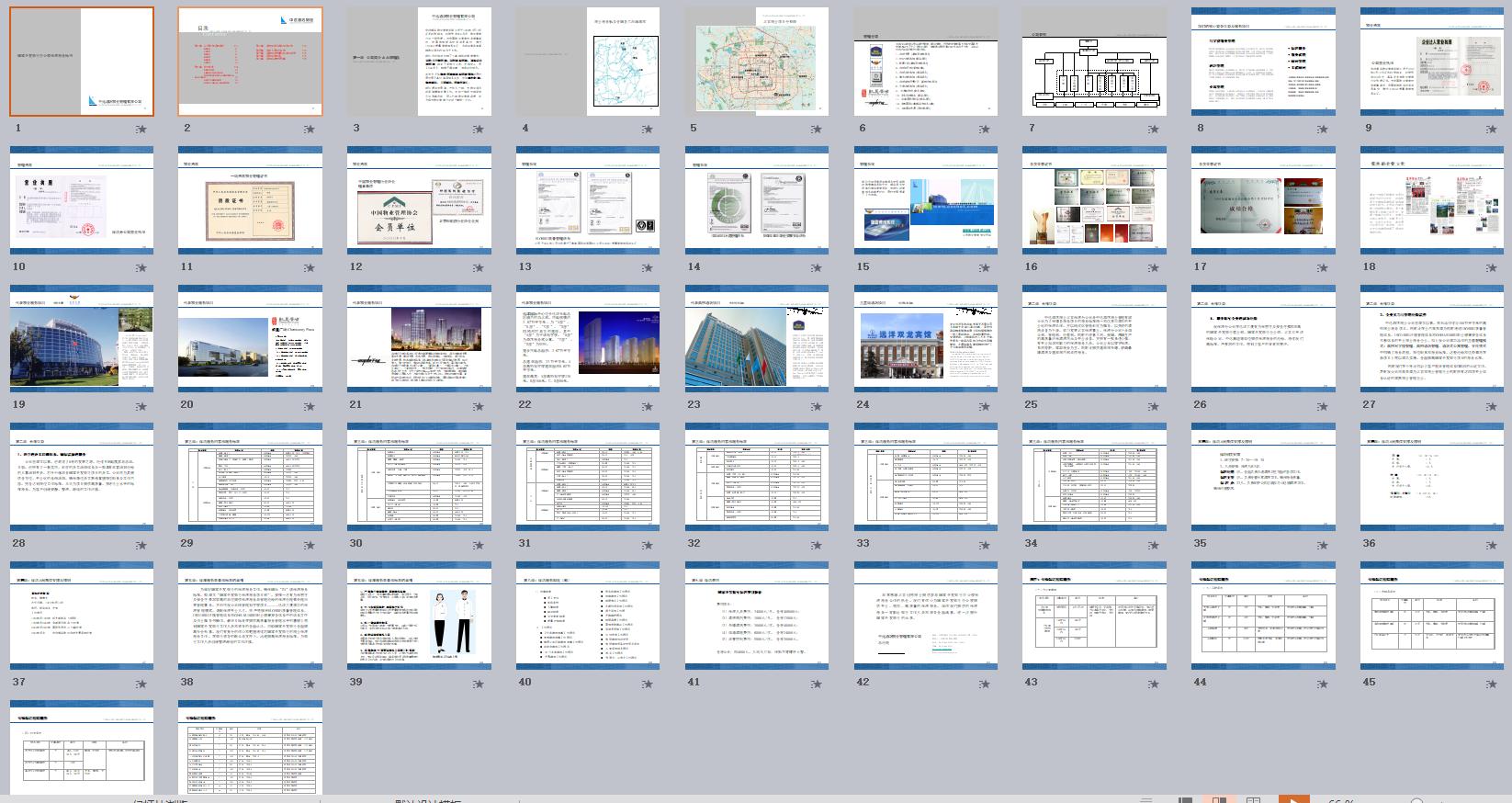
Task: Select slide 33 table thumbnail
Action: pyautogui.click(x=926, y=477)
